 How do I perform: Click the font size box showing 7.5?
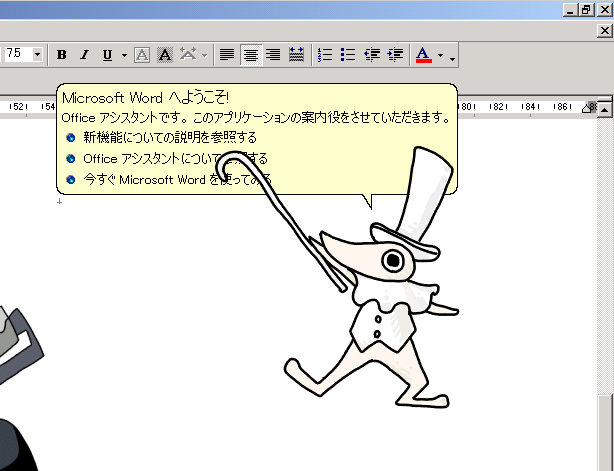click(x=18, y=54)
